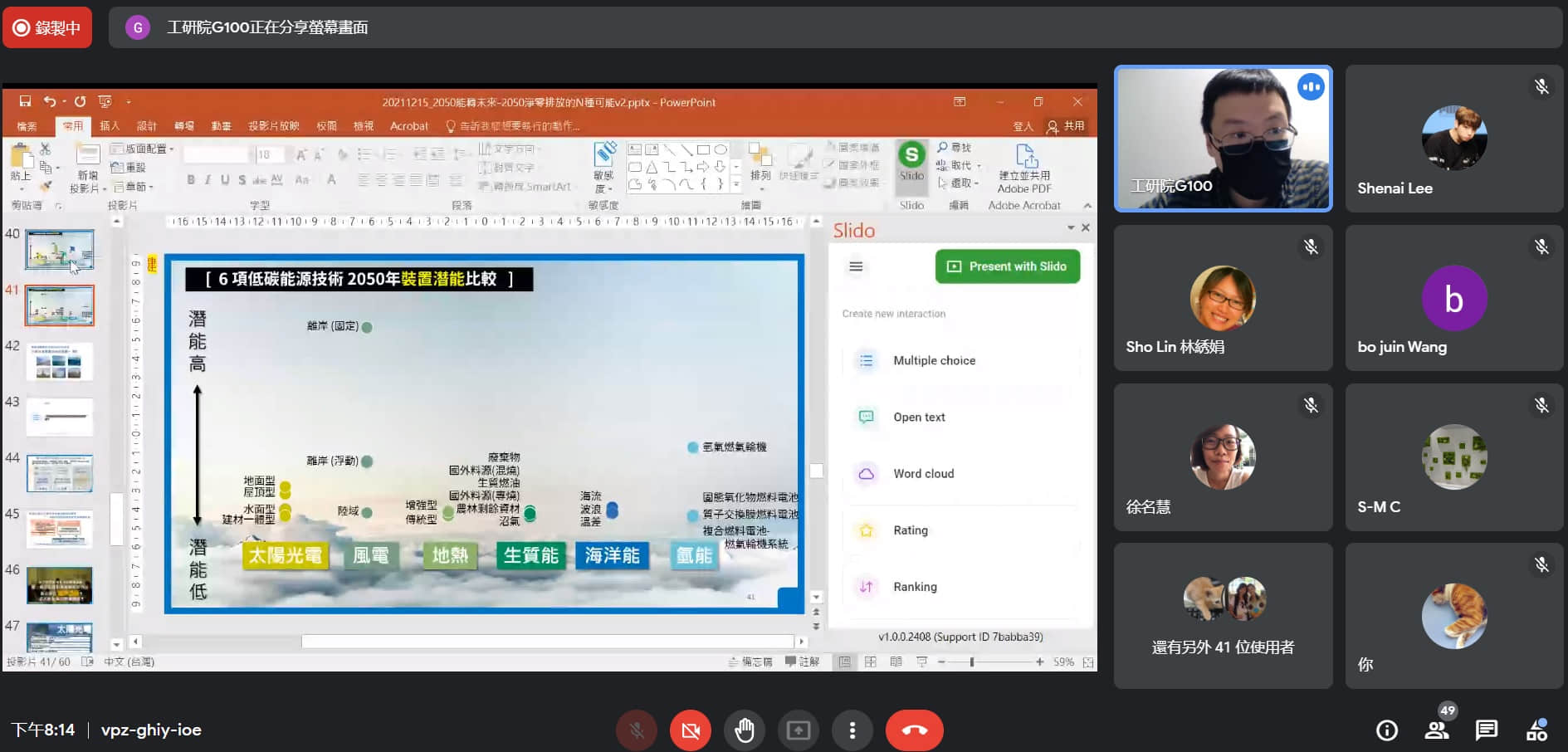Screen dimensions: 1568x752
Task: Click the present screen icon
Action: tap(799, 730)
